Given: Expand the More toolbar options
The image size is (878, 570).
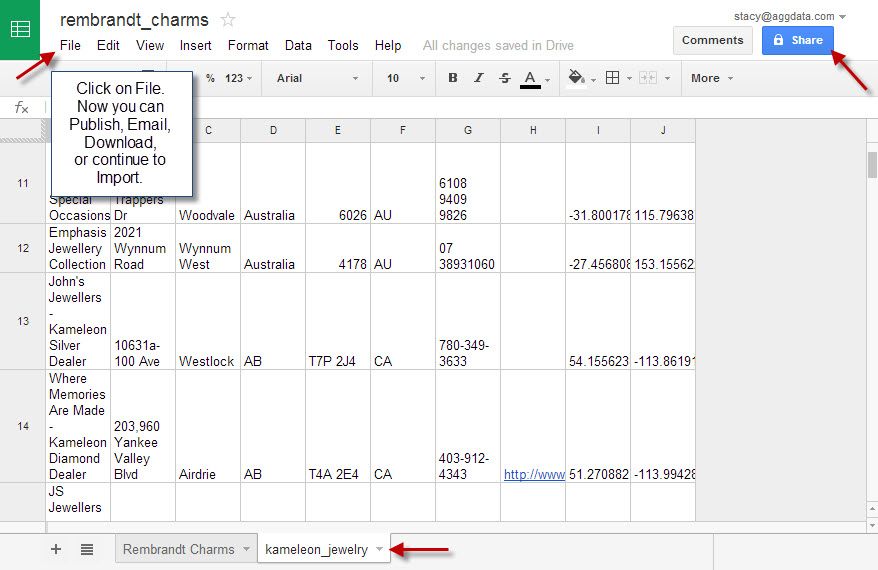Looking at the screenshot, I should click(x=712, y=78).
